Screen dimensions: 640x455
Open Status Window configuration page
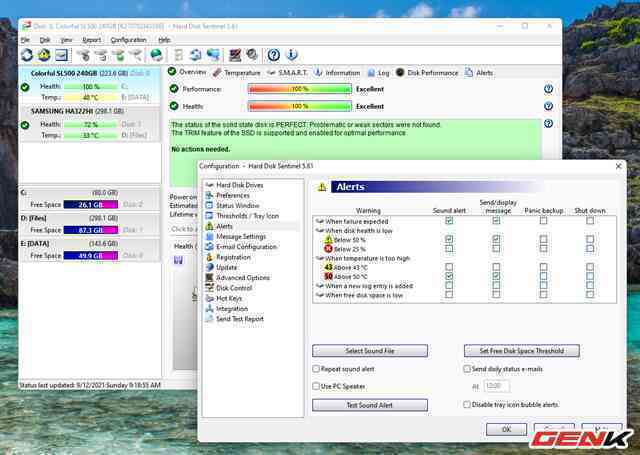(238, 206)
